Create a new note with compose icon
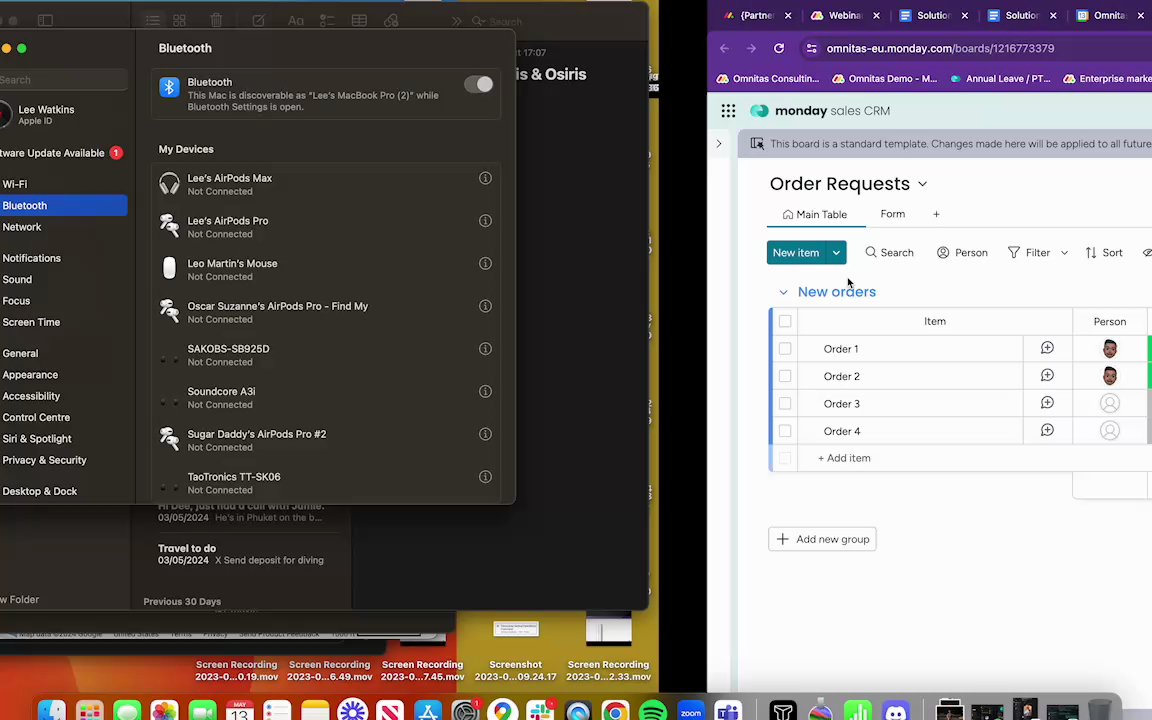This screenshot has width=1152, height=720. (259, 21)
